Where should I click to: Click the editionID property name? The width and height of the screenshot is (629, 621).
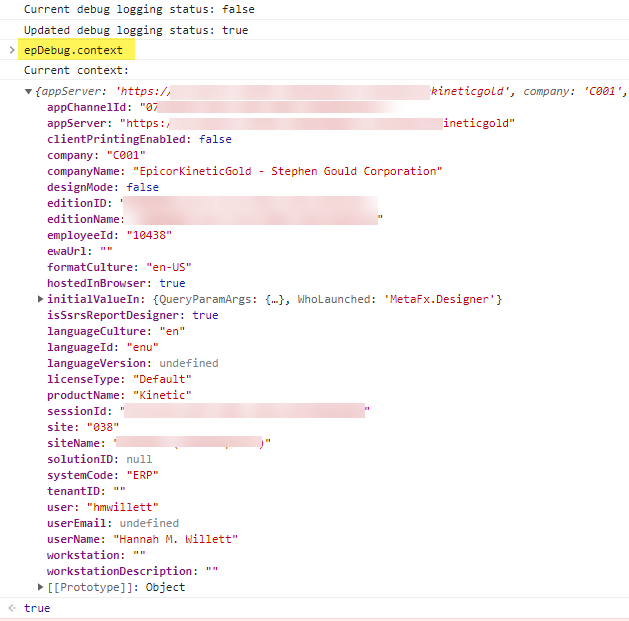point(79,203)
